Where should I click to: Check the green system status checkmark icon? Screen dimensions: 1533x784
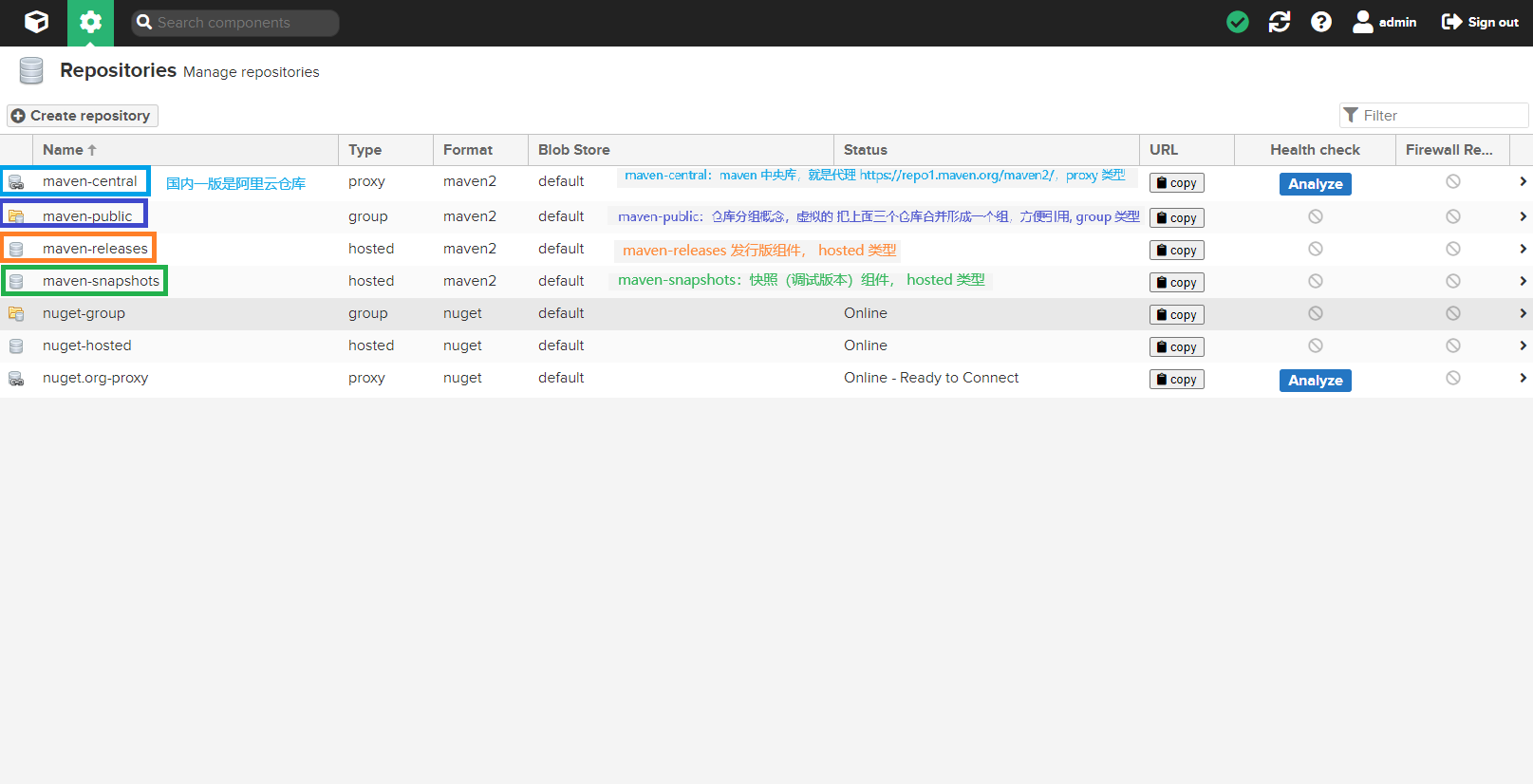1238,22
